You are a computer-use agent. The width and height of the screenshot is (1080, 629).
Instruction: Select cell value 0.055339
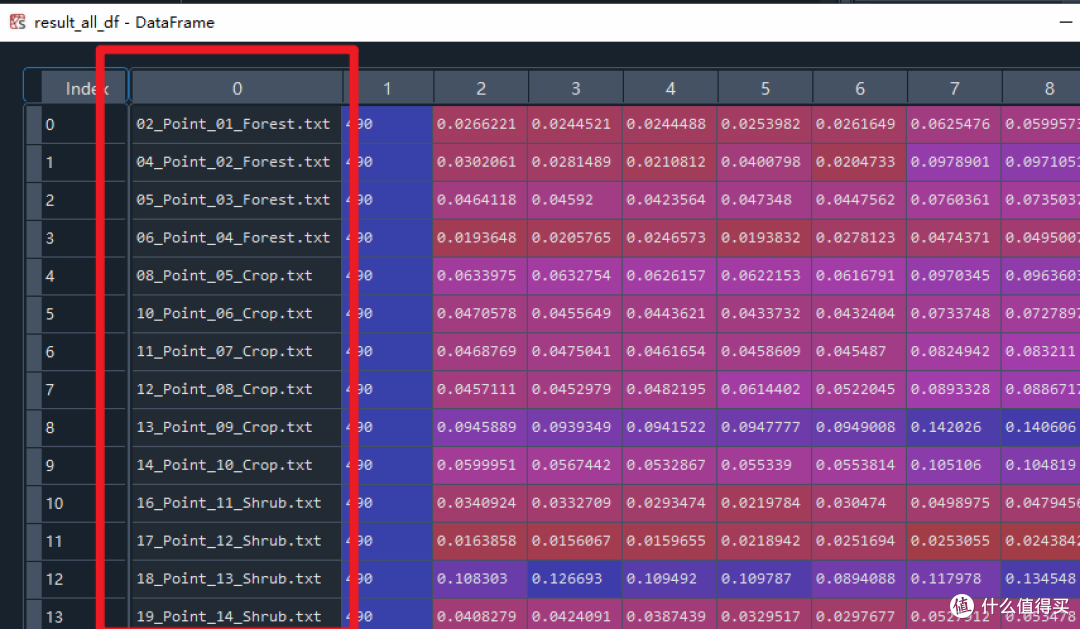765,466
